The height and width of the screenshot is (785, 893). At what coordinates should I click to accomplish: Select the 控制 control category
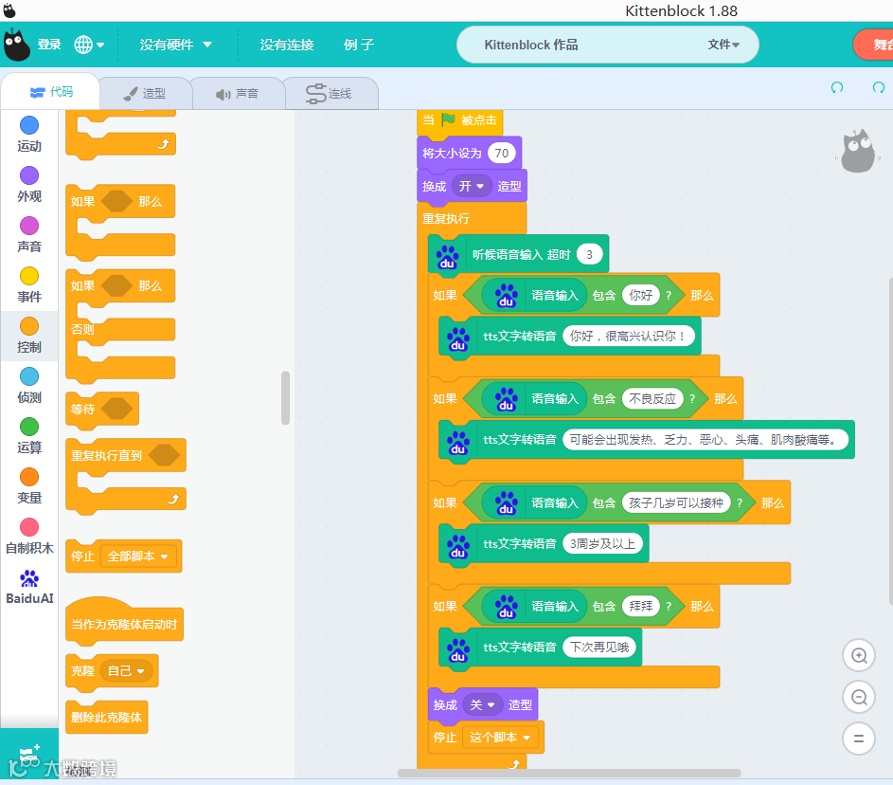coord(29,336)
